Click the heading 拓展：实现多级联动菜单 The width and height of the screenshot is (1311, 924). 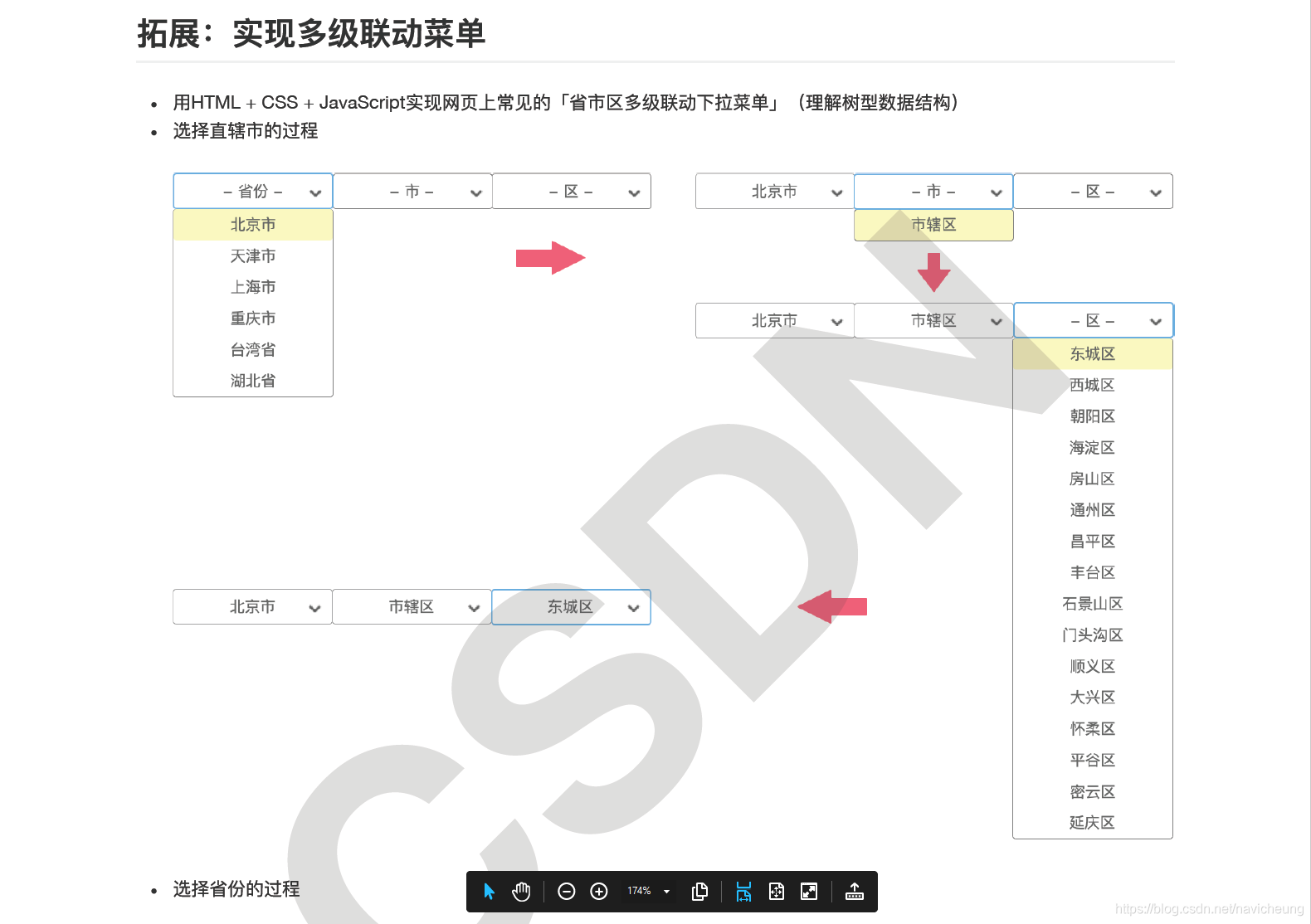(311, 34)
